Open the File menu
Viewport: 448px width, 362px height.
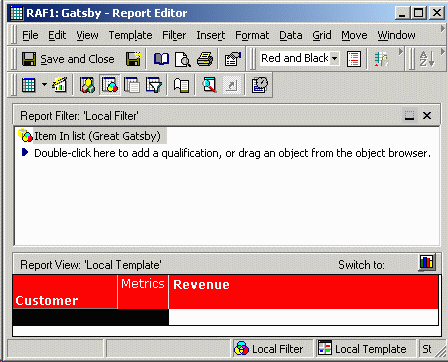point(30,35)
